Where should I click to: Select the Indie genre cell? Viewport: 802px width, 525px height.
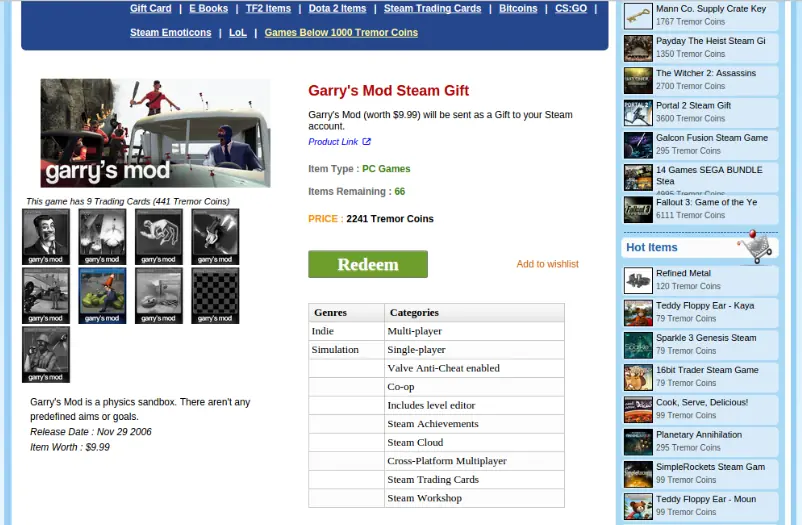(x=346, y=331)
